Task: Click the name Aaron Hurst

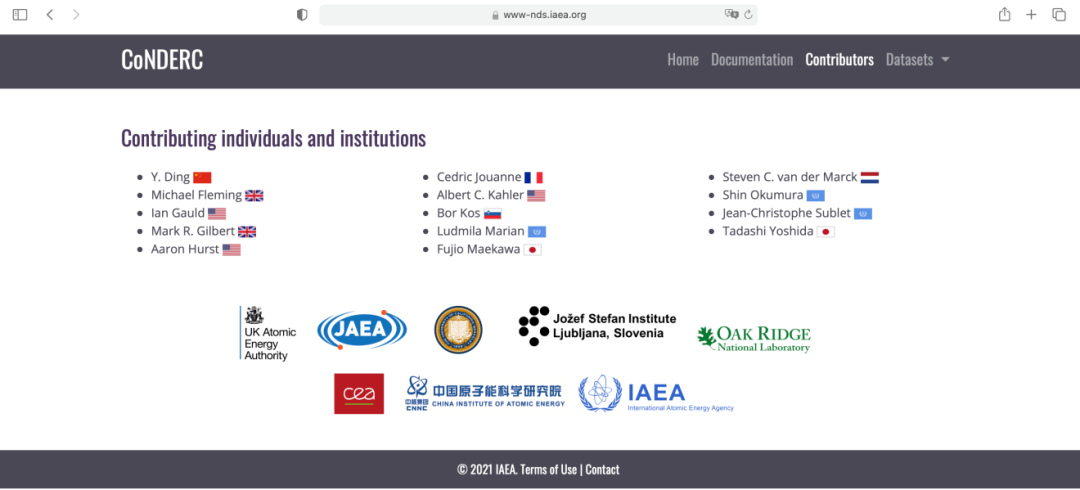Action: [x=185, y=249]
